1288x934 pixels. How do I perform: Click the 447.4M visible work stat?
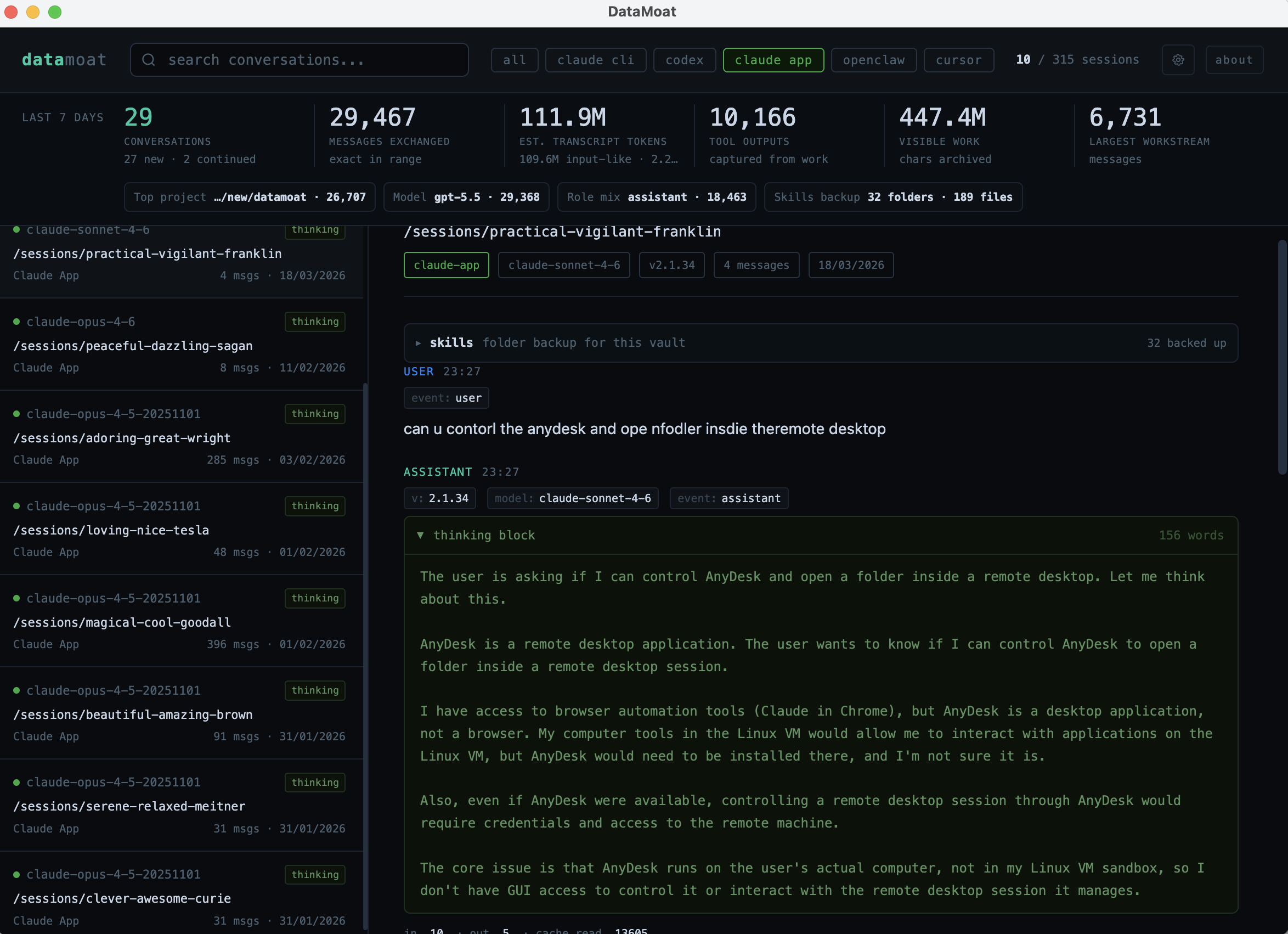pyautogui.click(x=946, y=135)
